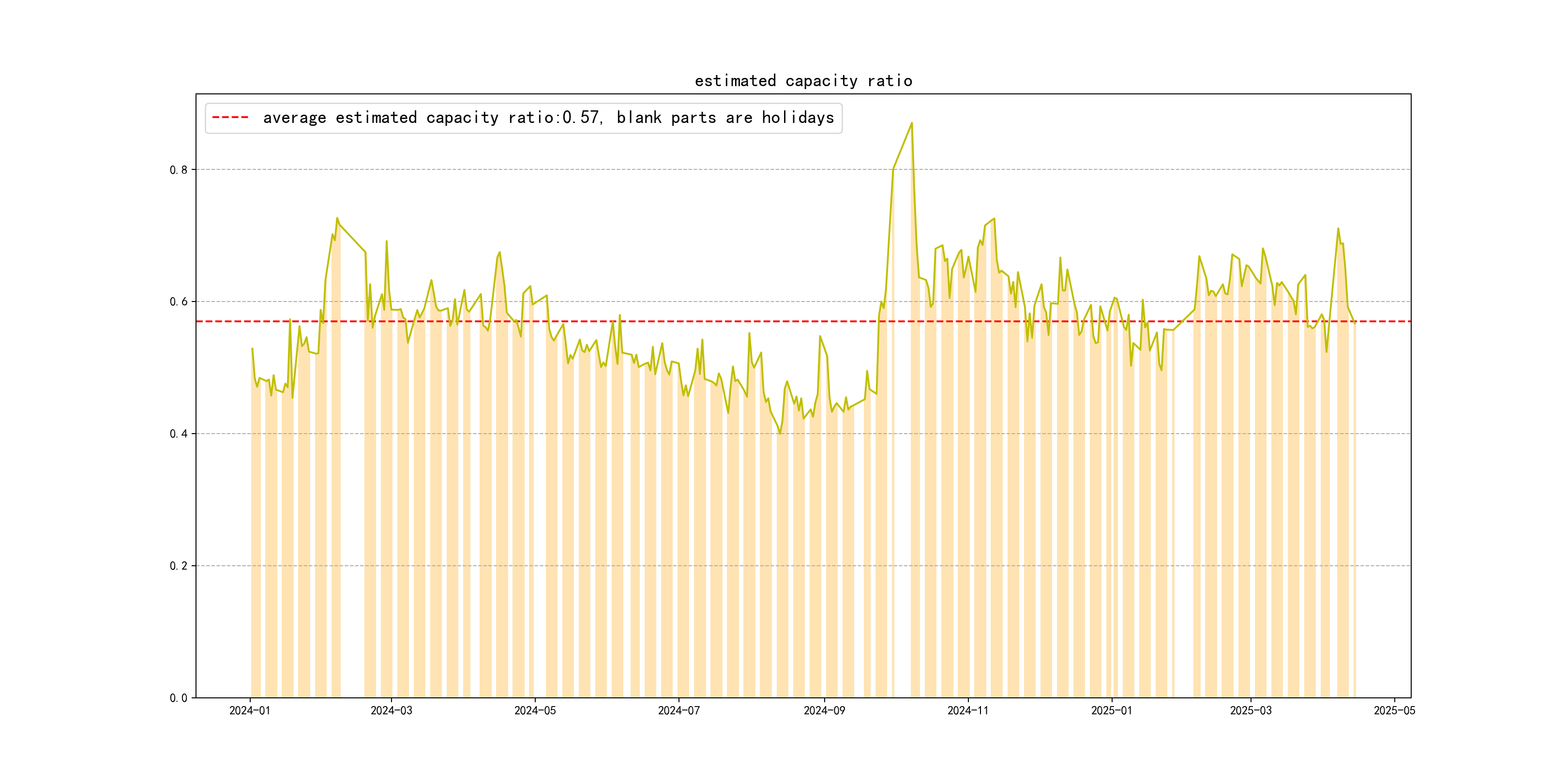This screenshot has width=1568, height=784.
Task: Click the 2024-11 x-axis label
Action: coord(968,710)
